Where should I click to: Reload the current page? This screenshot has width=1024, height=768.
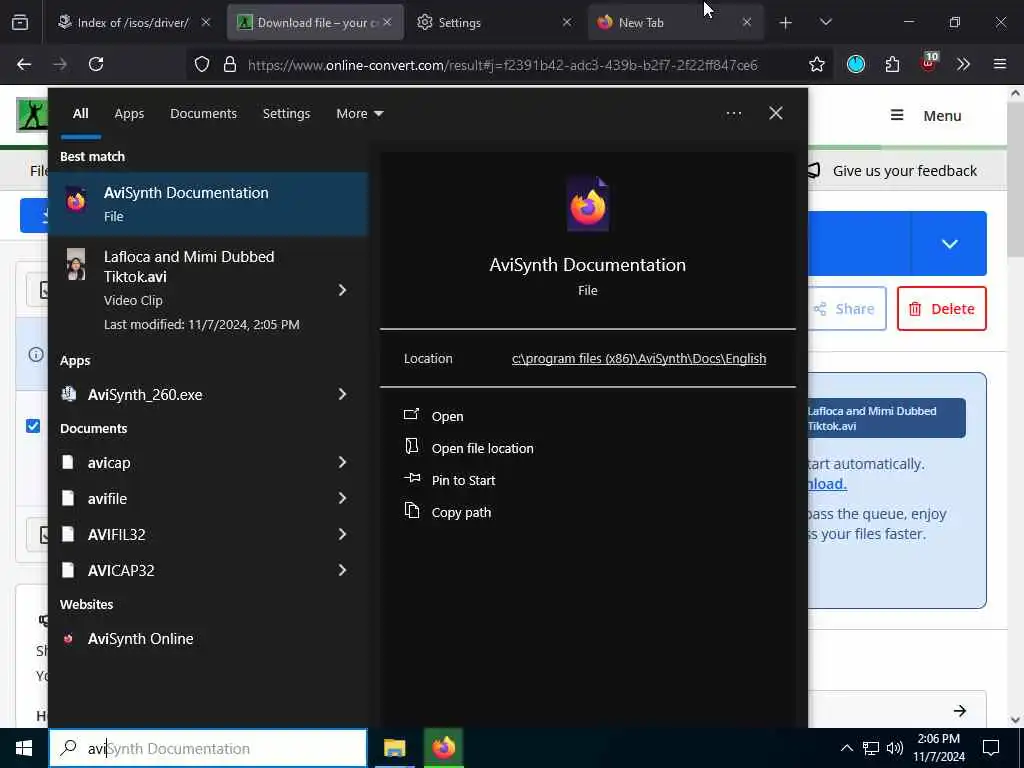pos(96,64)
